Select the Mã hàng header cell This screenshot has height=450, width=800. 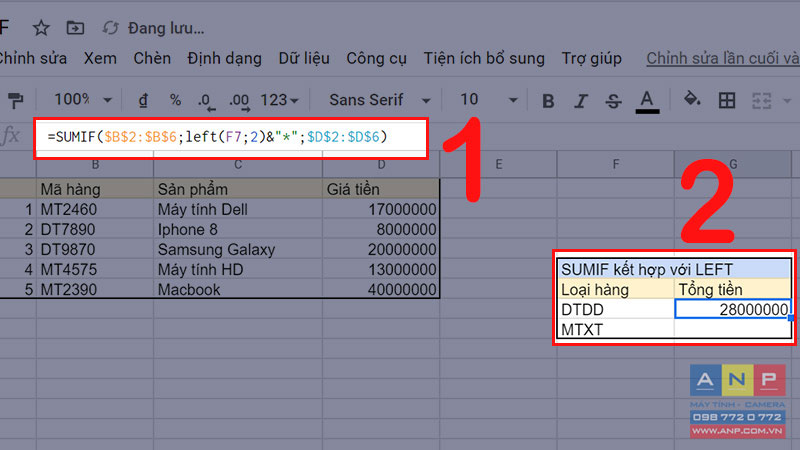click(x=95, y=189)
